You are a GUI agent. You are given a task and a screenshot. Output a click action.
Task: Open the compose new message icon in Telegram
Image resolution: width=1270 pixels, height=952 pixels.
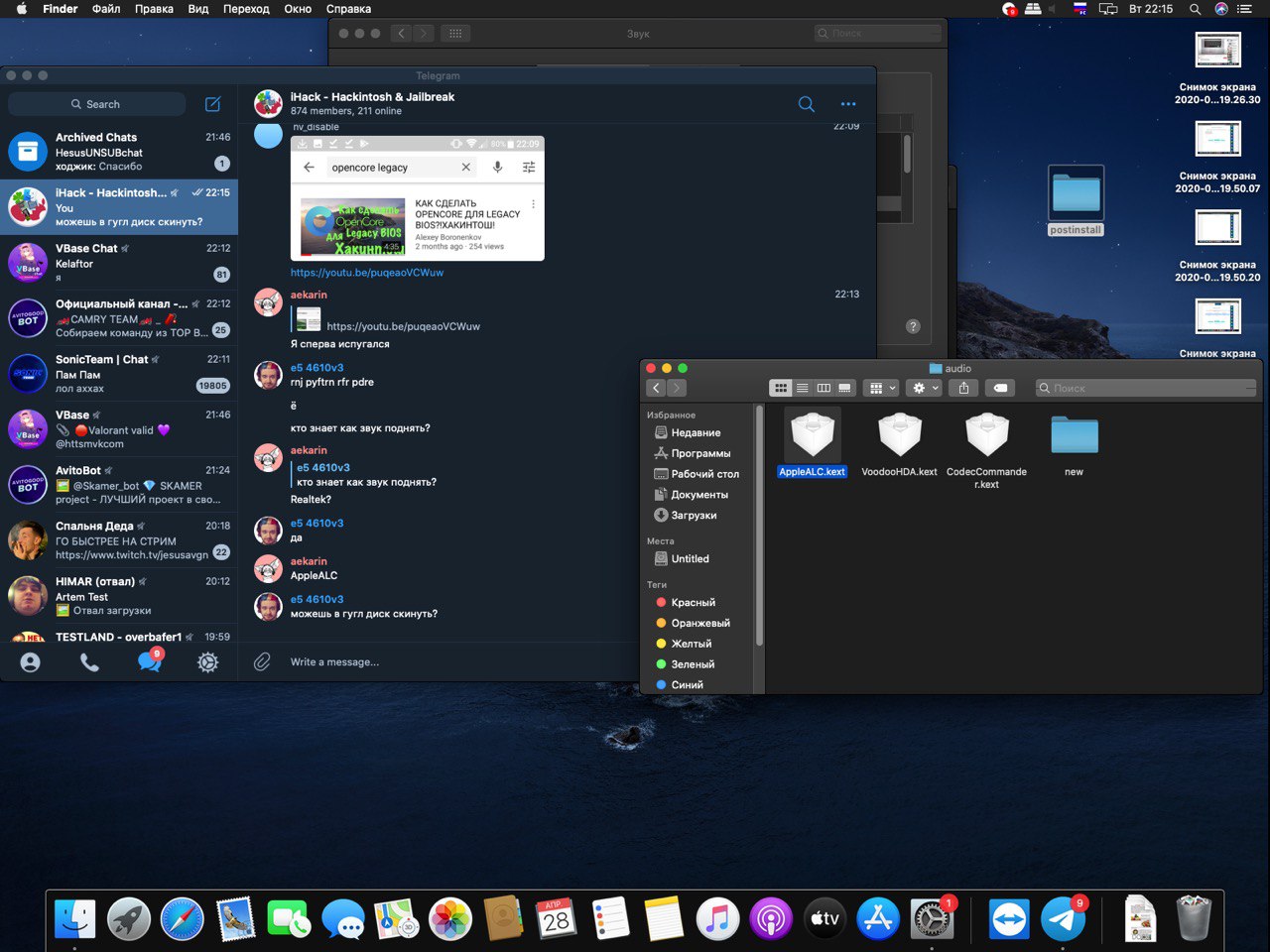(212, 104)
